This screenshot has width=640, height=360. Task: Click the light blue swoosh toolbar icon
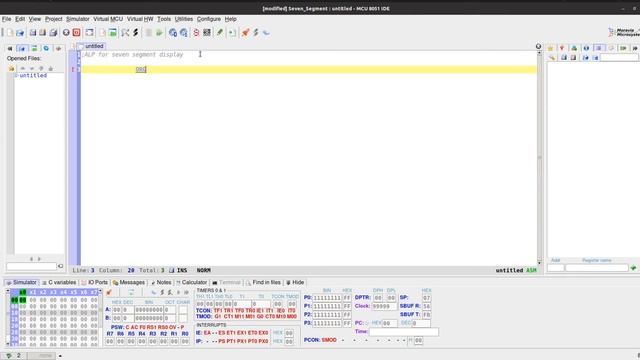point(266,33)
